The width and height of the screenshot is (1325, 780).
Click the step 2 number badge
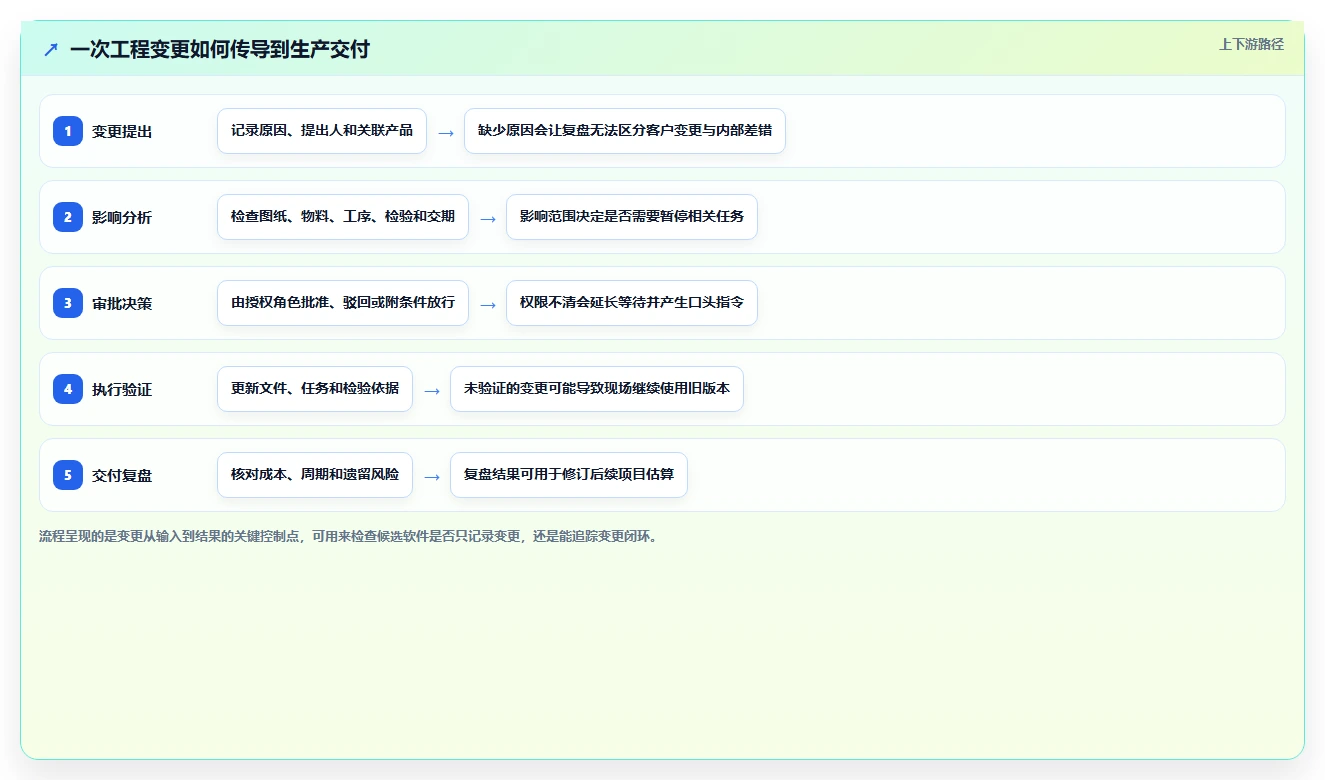coord(68,217)
